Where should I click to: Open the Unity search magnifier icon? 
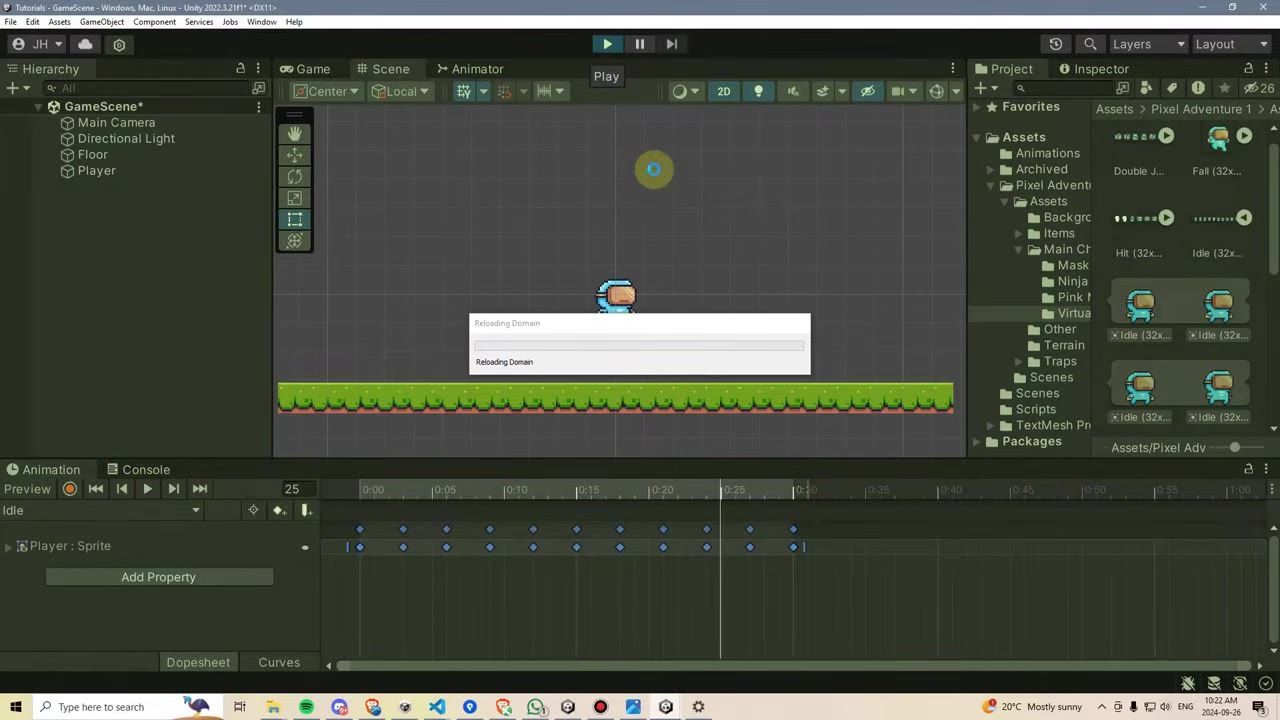coord(1091,44)
